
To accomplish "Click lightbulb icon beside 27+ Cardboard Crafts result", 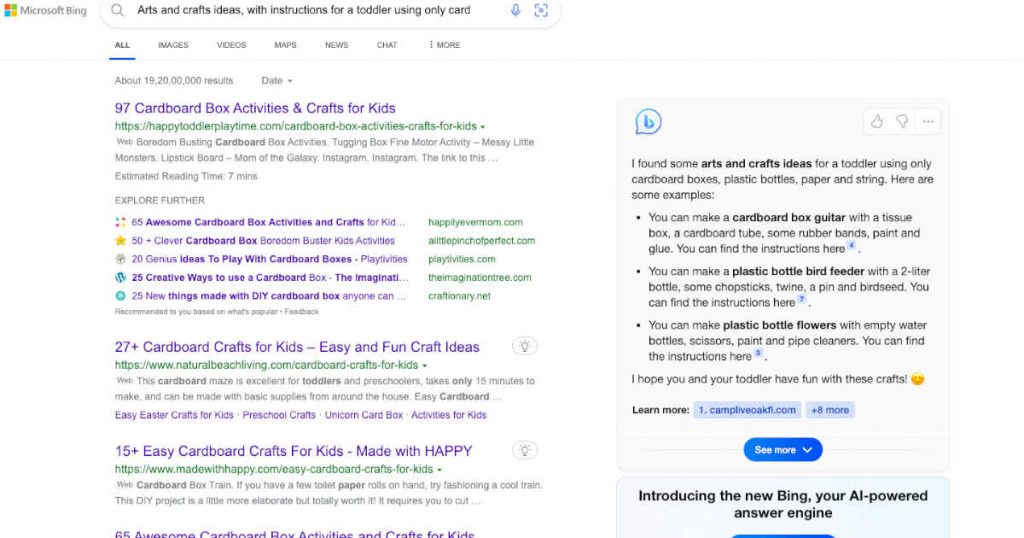I will pyautogui.click(x=524, y=346).
